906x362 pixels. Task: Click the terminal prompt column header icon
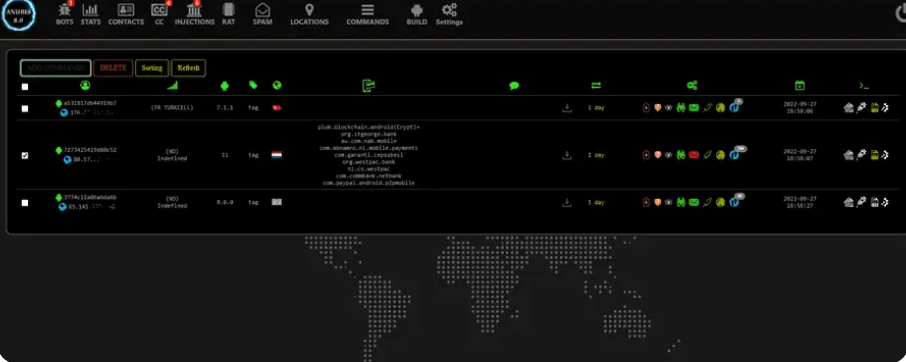coord(864,85)
